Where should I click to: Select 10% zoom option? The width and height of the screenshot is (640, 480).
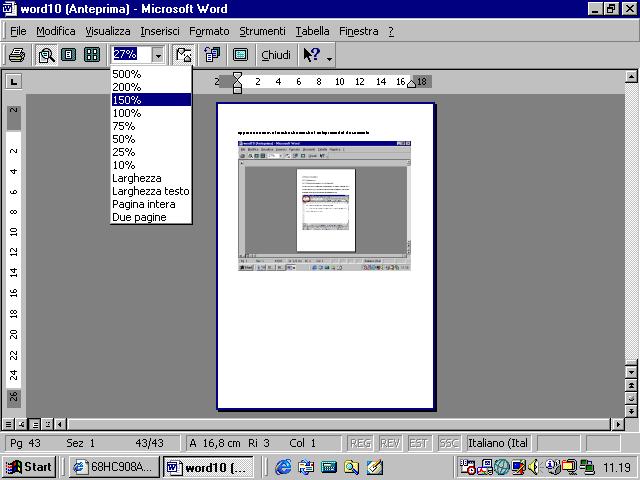[x=151, y=165]
